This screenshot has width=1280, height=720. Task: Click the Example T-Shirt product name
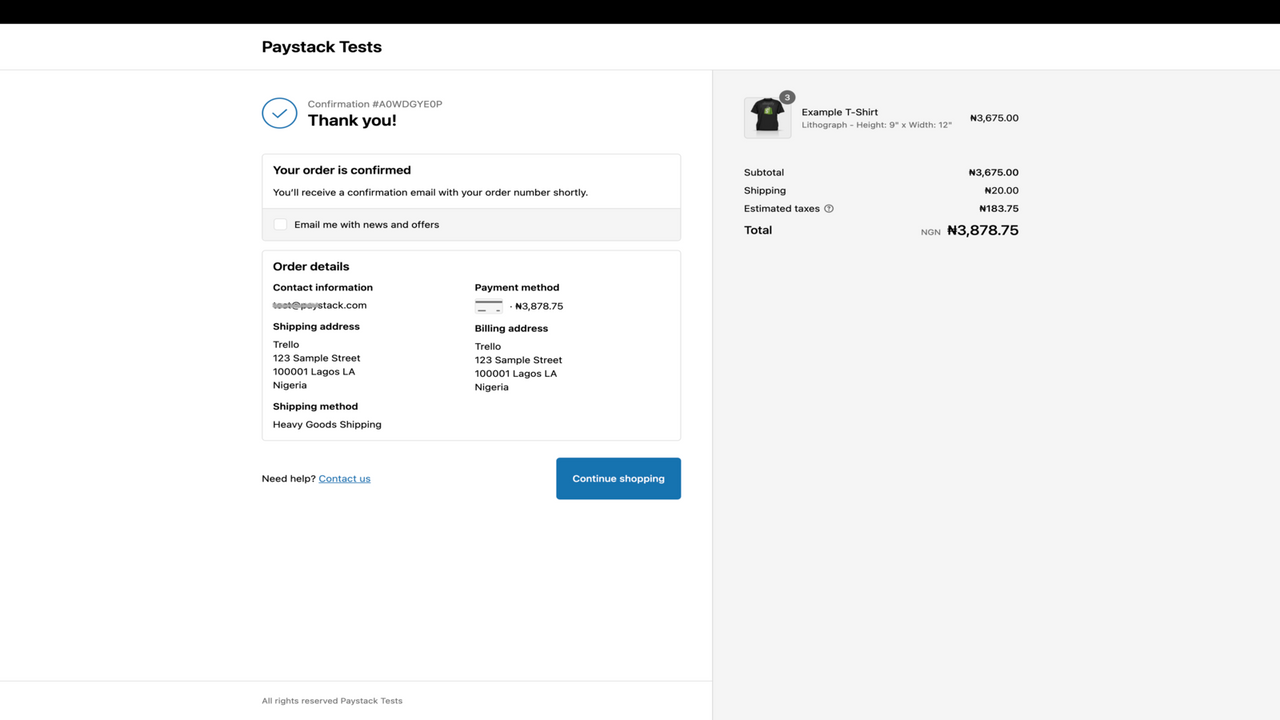pyautogui.click(x=840, y=113)
